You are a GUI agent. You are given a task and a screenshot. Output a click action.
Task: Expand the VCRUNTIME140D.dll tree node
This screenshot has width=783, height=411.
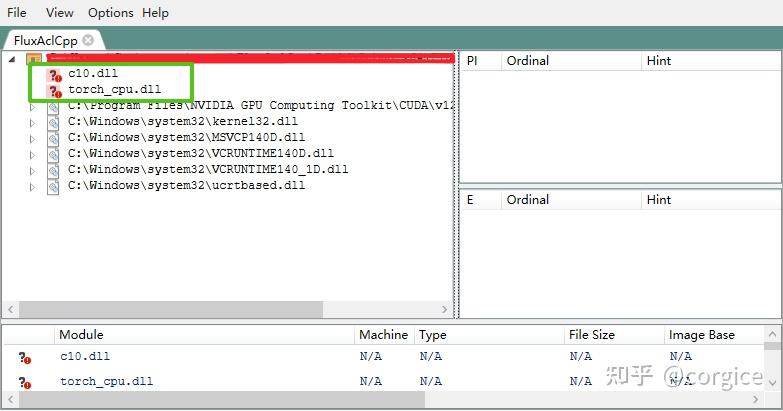click(32, 155)
